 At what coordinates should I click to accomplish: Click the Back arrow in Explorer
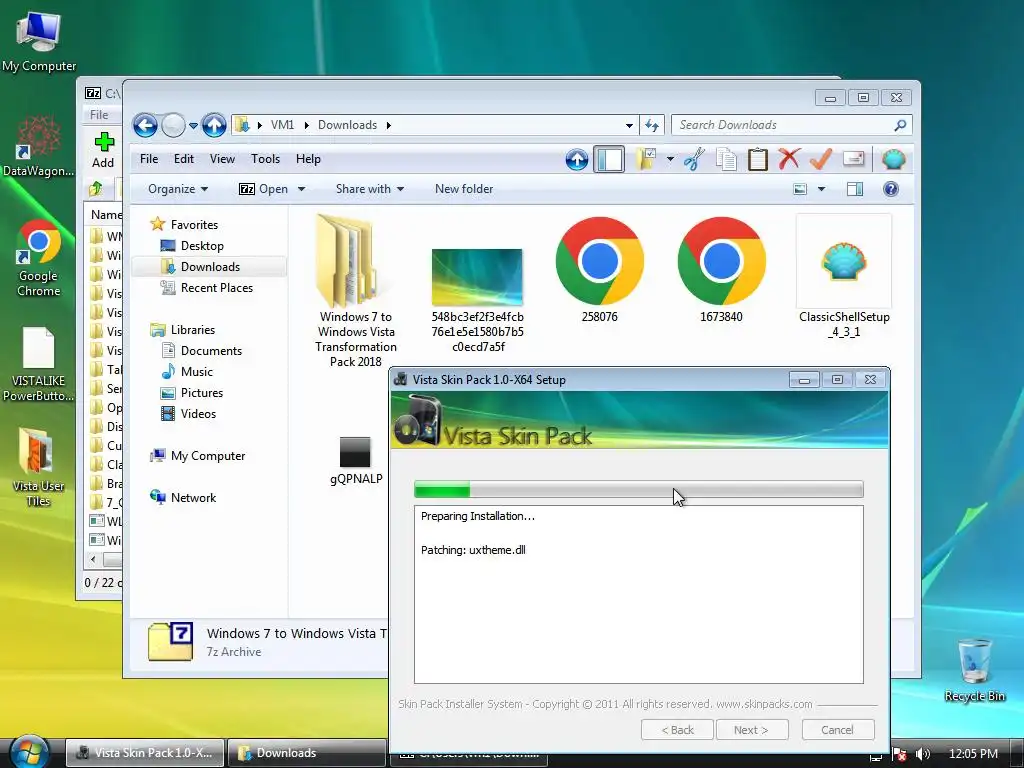pos(145,125)
